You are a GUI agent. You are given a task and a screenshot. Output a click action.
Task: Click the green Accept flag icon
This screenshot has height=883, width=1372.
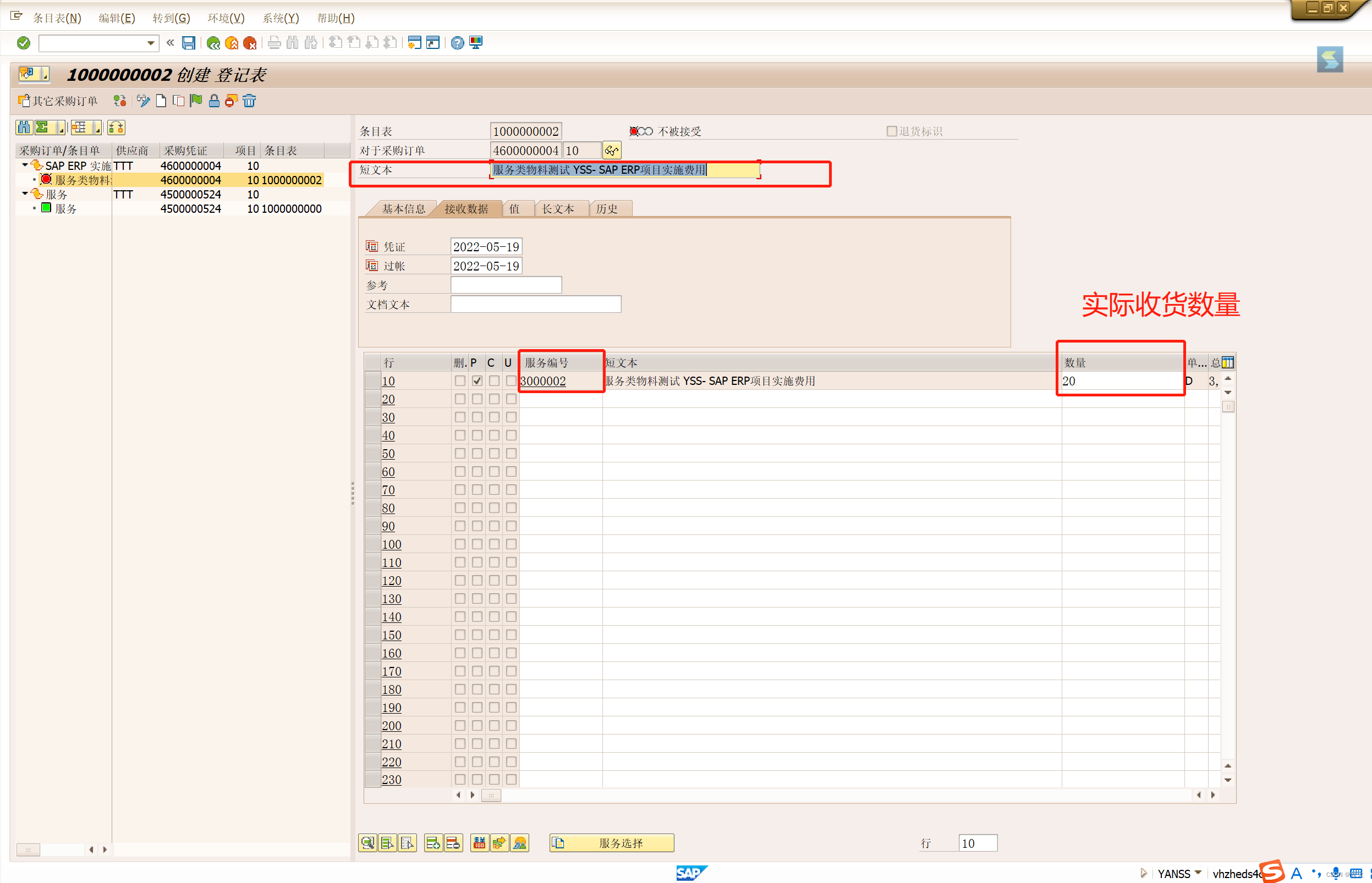(196, 101)
